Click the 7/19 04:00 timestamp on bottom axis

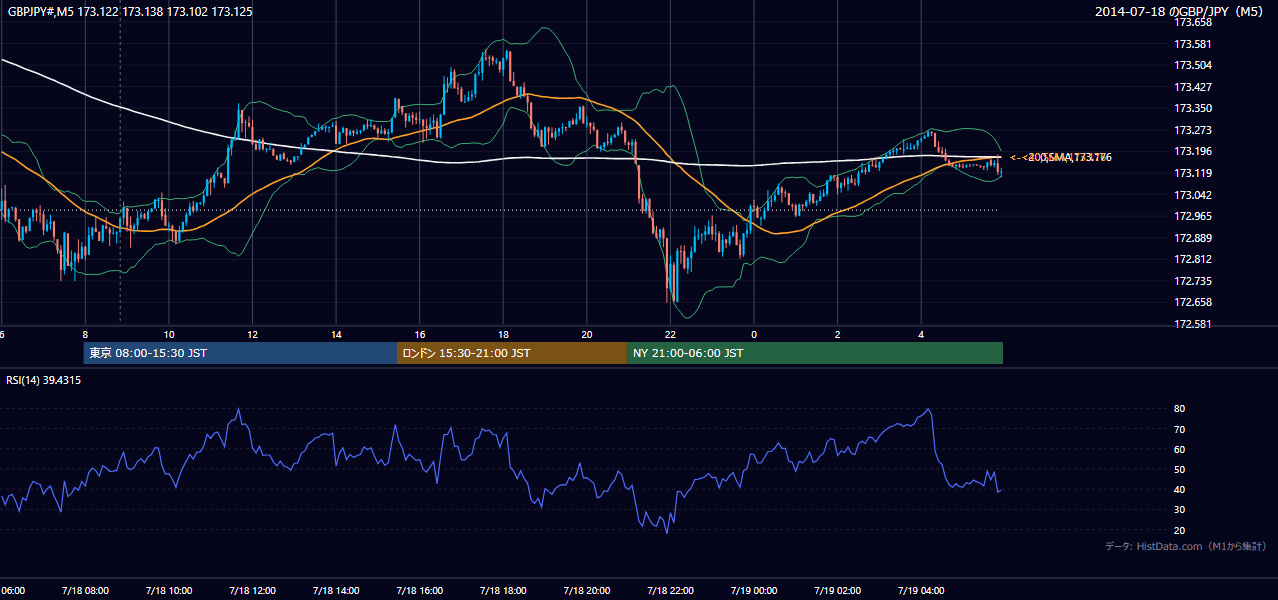(x=921, y=590)
